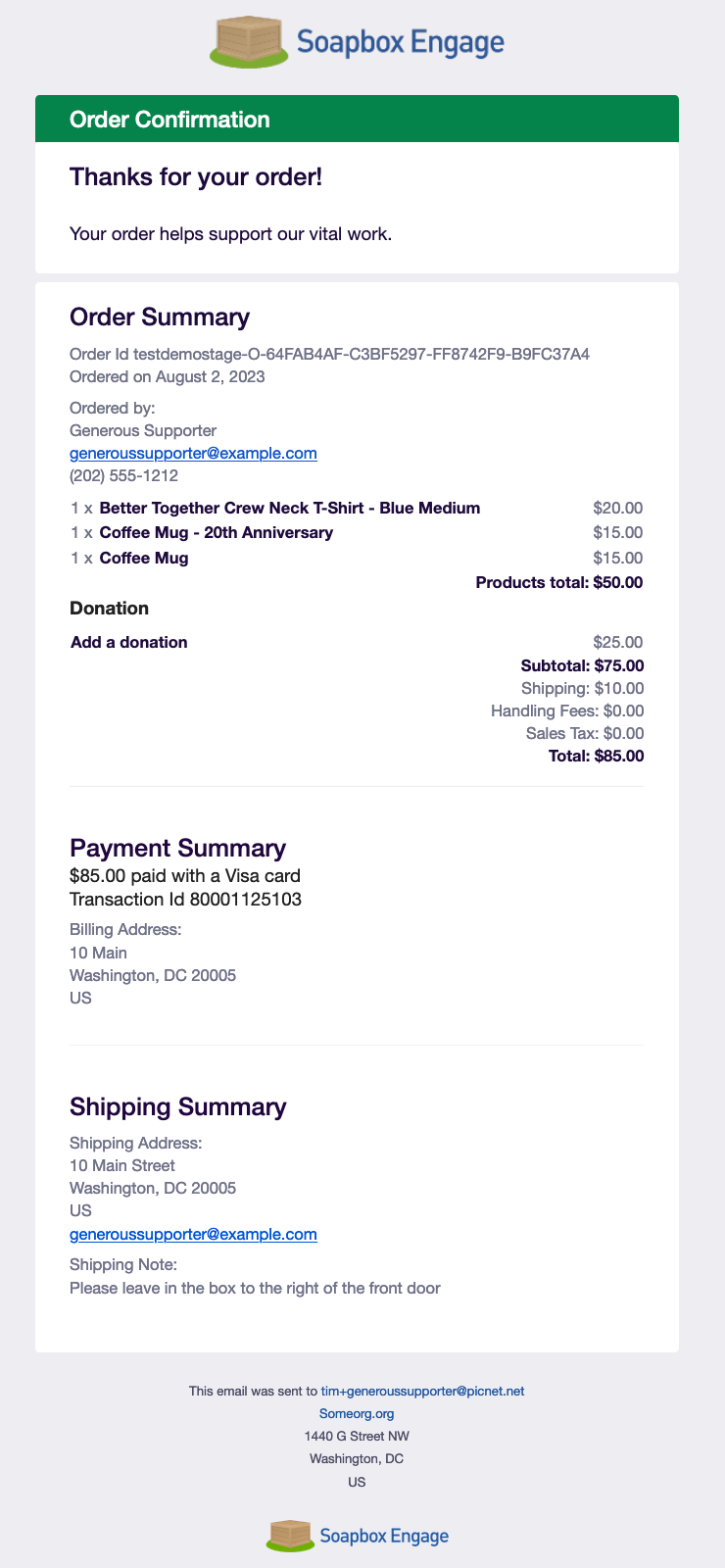Click the Payment Summary heading
The height and width of the screenshot is (1568, 725).
pyautogui.click(x=178, y=848)
